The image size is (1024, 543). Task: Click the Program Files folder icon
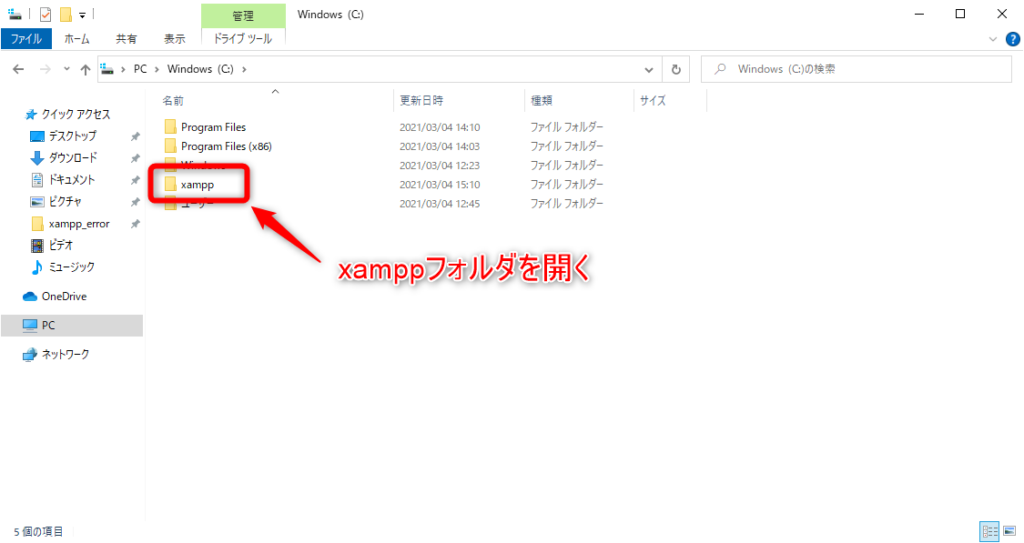(x=170, y=127)
